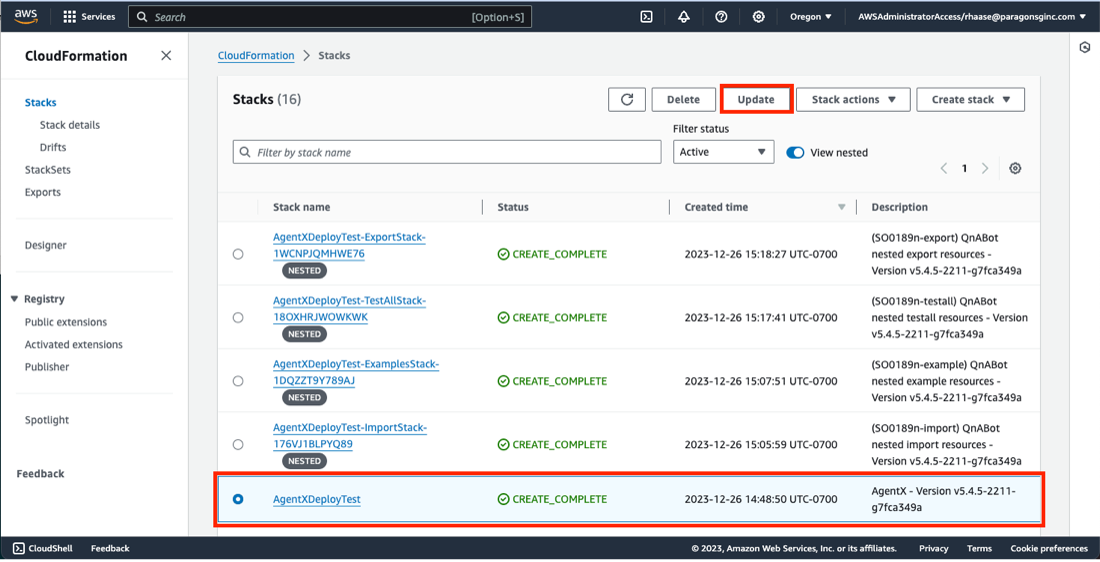Close the CloudFormation side navigation
Viewport: 1100px width, 562px height.
(x=166, y=55)
